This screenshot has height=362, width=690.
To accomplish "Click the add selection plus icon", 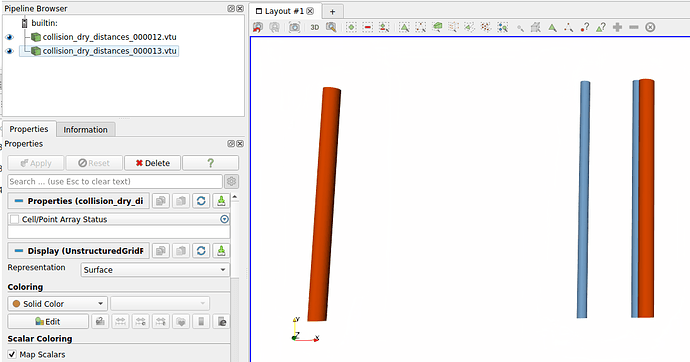I will [x=617, y=27].
